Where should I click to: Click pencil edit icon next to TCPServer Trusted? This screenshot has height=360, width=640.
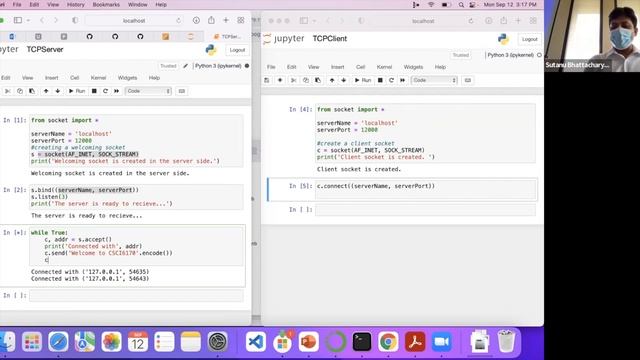pyautogui.click(x=186, y=66)
